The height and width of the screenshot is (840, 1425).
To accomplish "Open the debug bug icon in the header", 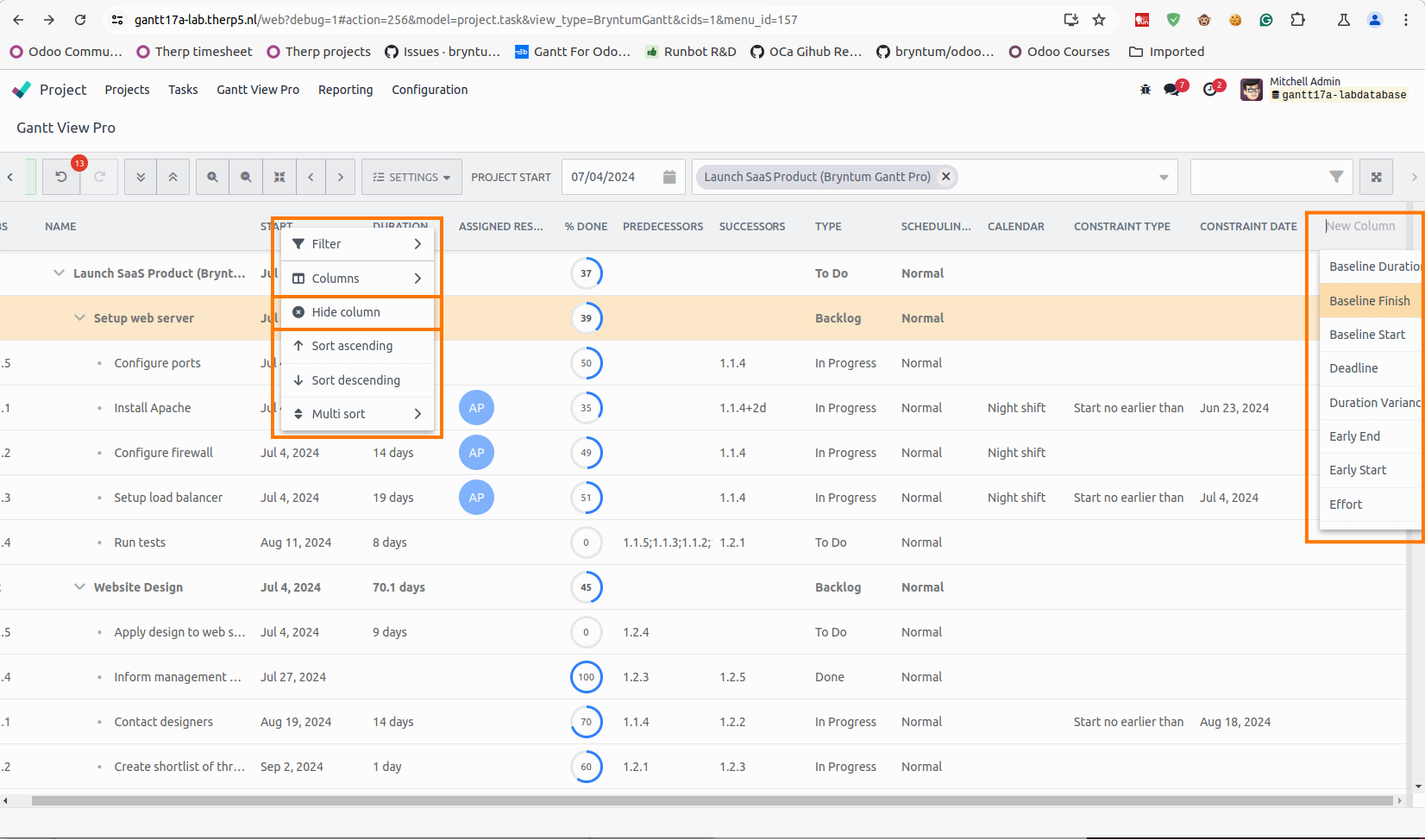I will click(1145, 89).
